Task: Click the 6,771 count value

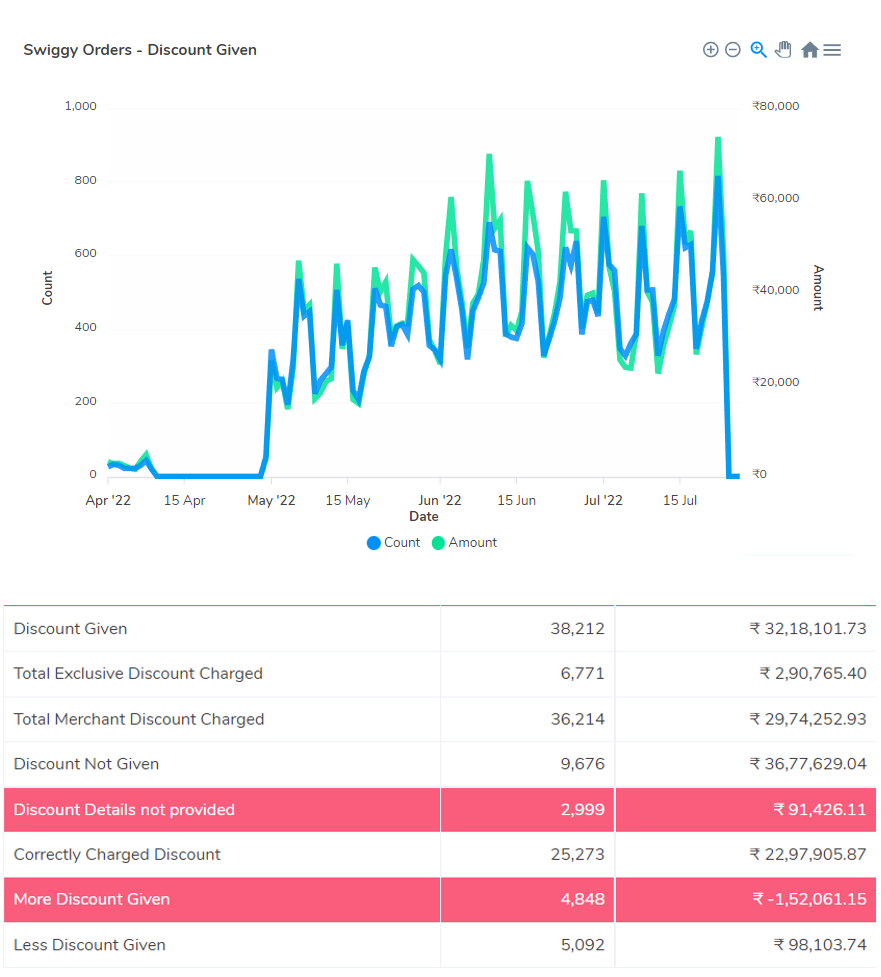Action: click(583, 674)
